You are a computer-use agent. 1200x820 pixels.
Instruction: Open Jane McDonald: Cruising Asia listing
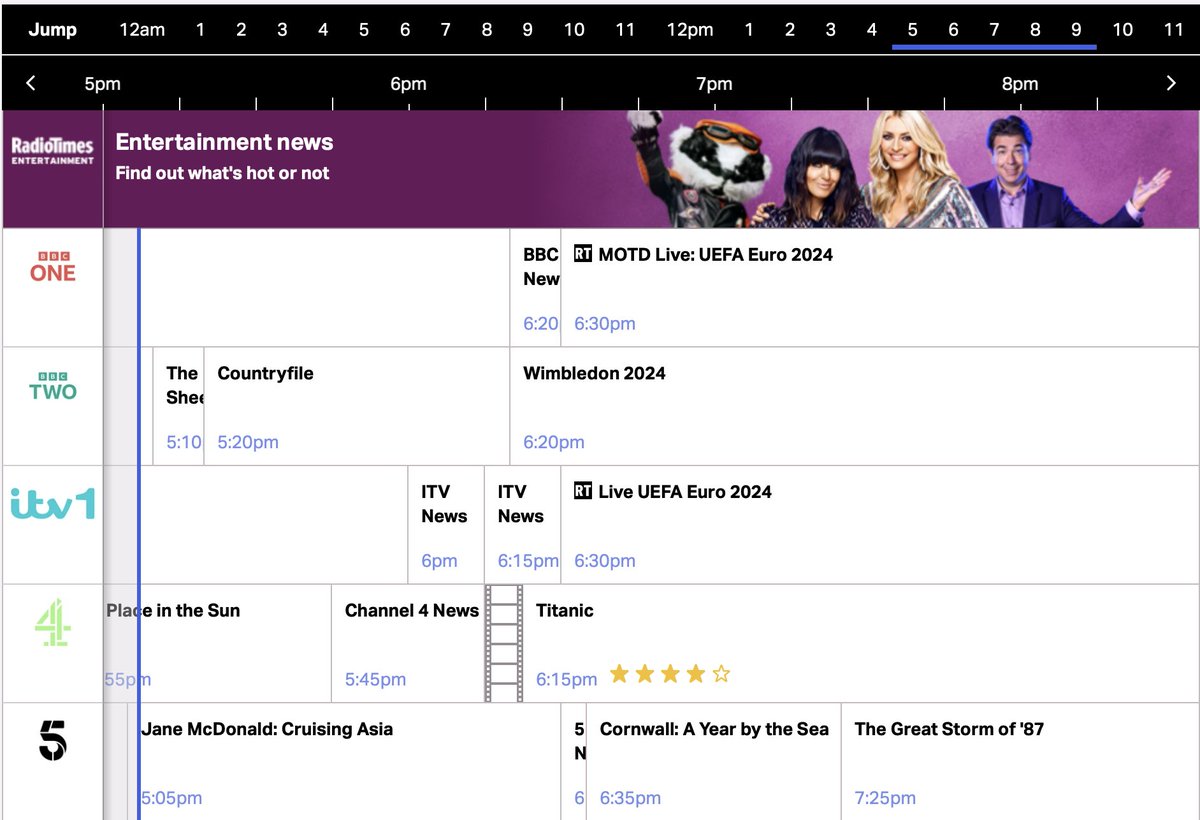coord(344,762)
